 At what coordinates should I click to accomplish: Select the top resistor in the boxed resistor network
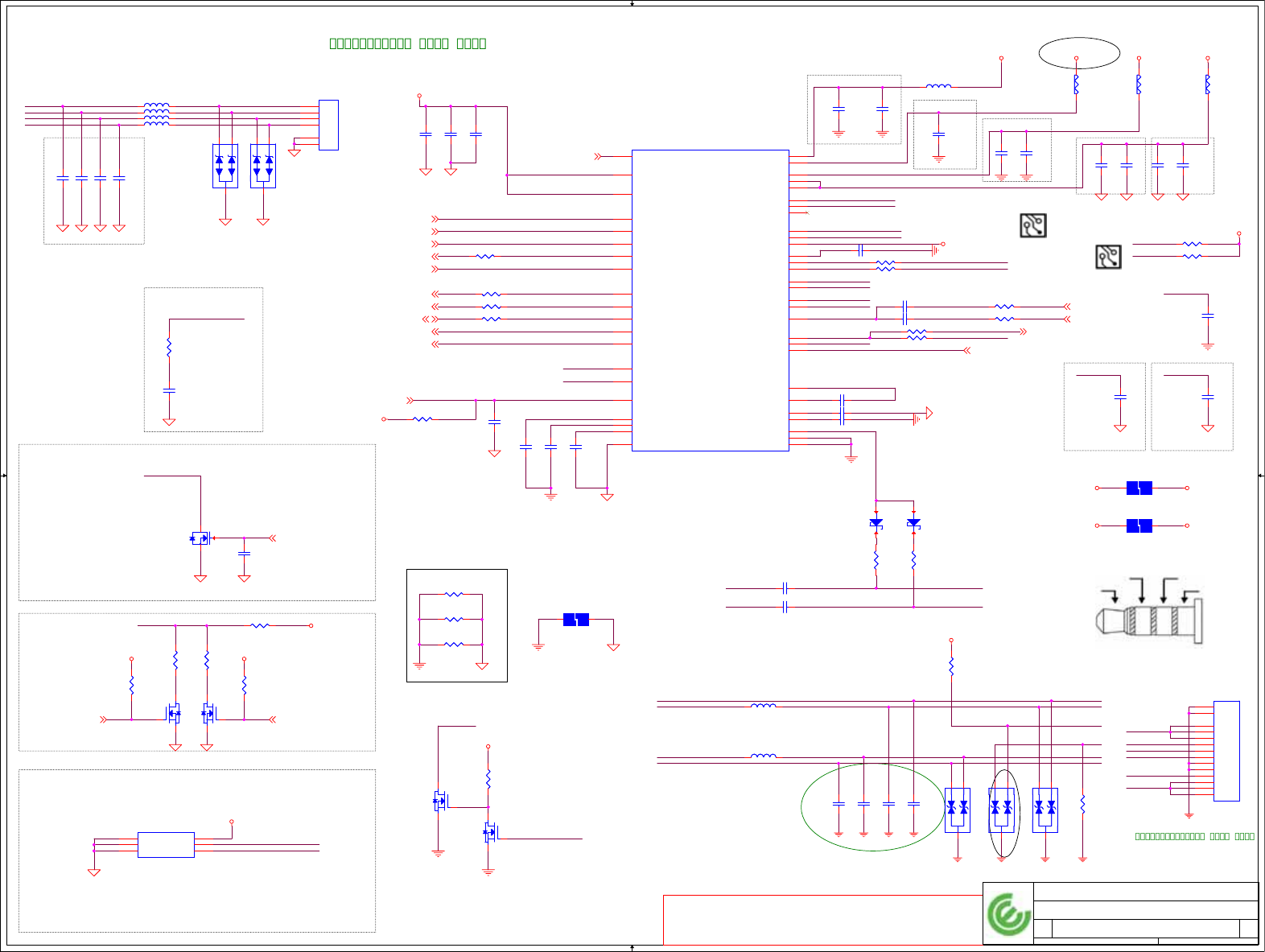454,594
